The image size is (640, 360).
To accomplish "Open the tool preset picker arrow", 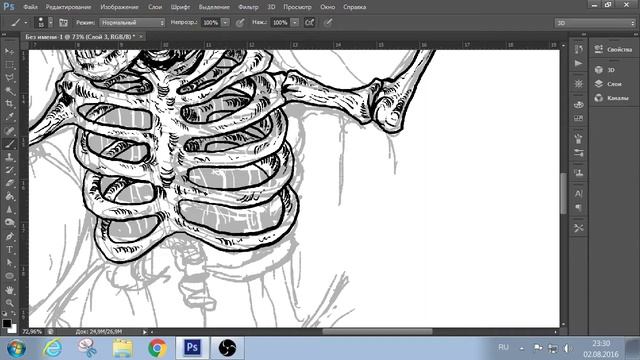I will click(x=25, y=23).
